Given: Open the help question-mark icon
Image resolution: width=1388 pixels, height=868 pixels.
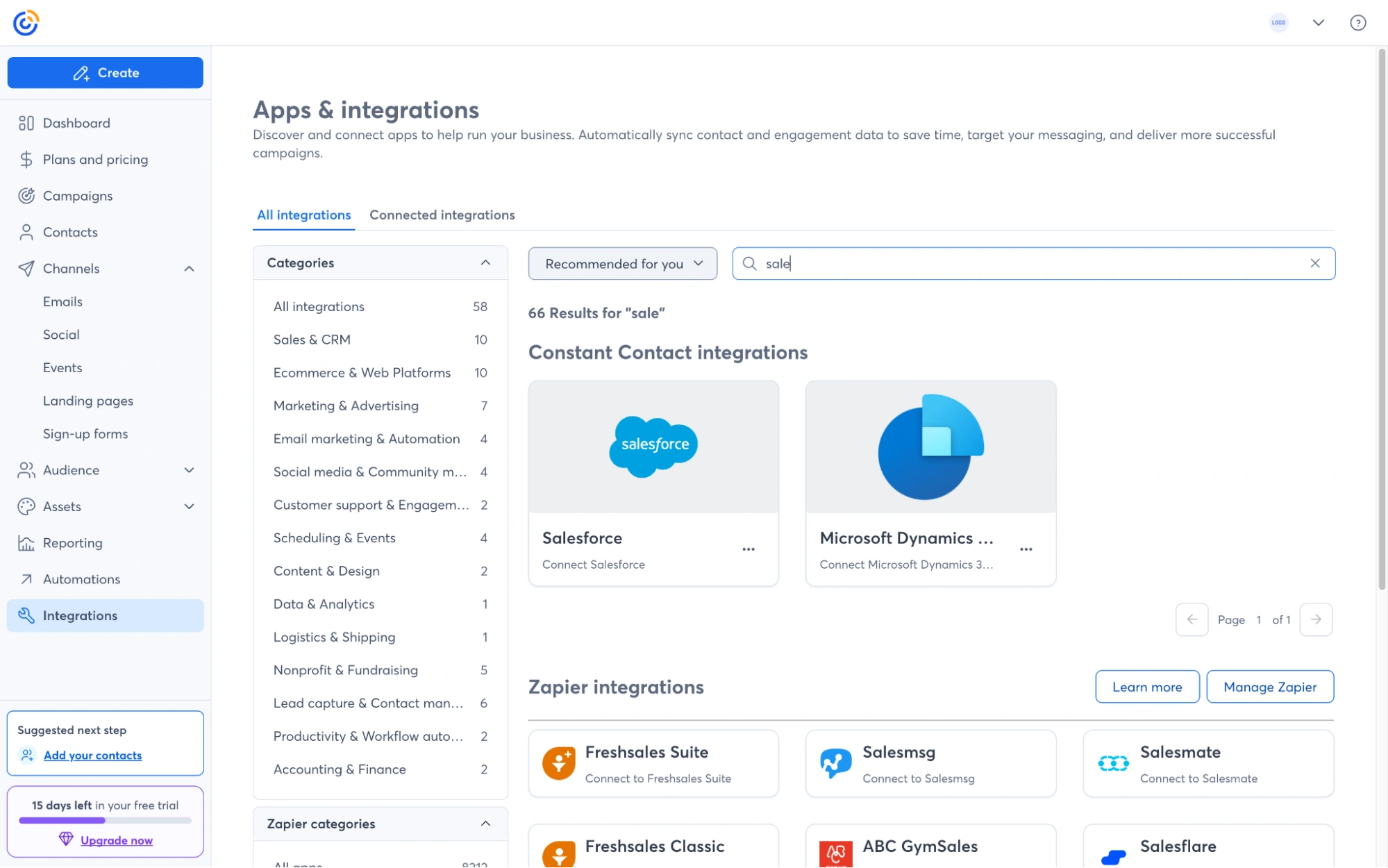Looking at the screenshot, I should [1358, 22].
